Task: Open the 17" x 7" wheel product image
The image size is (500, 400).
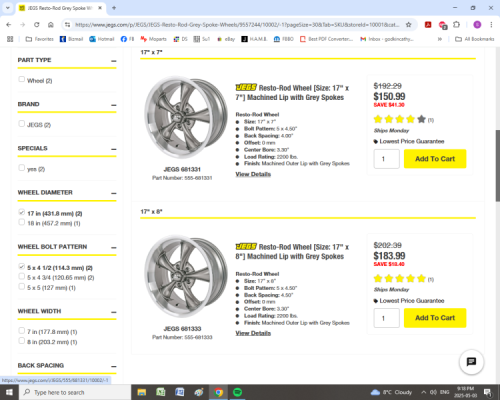Action: tap(185, 117)
